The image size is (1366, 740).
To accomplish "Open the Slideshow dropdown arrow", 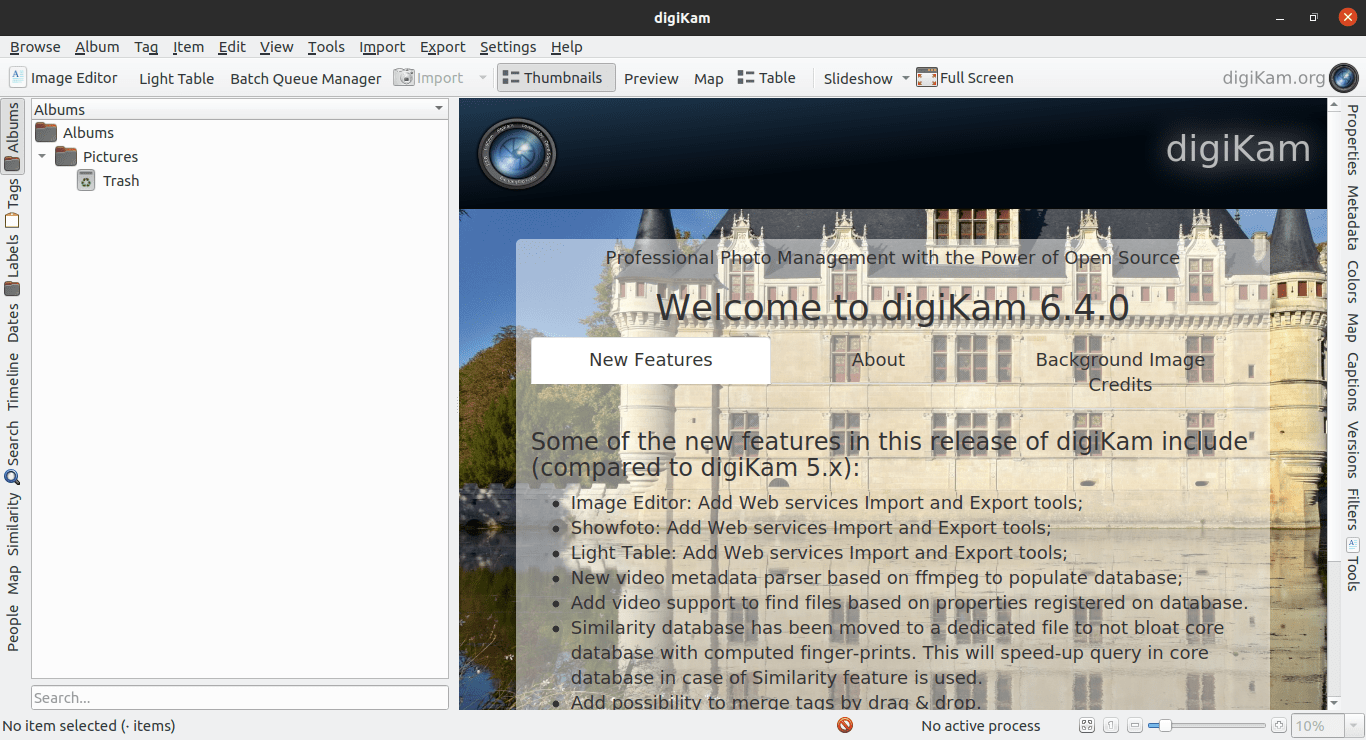I will 906,78.
